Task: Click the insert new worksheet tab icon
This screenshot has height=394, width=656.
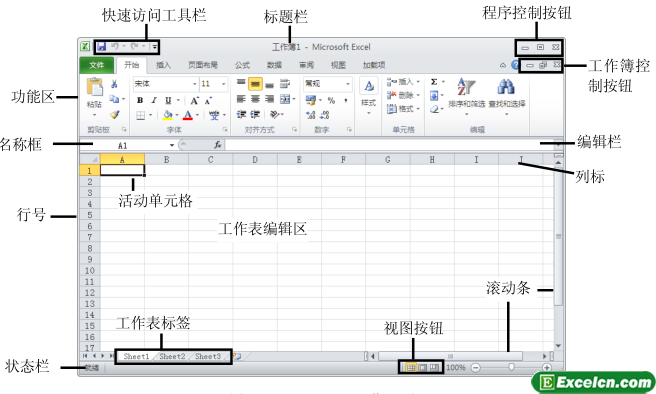Action: point(237,356)
